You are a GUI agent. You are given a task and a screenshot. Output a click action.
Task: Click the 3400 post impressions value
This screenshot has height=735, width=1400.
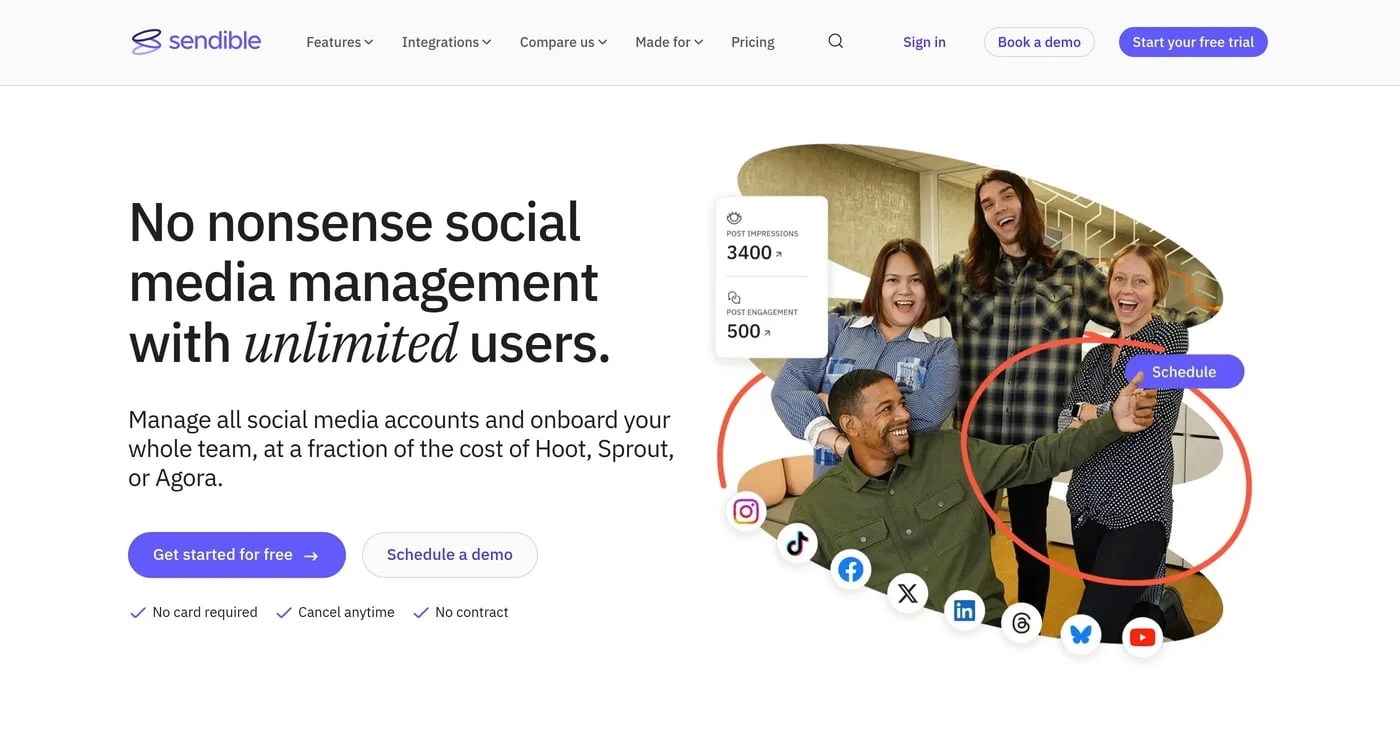[749, 253]
